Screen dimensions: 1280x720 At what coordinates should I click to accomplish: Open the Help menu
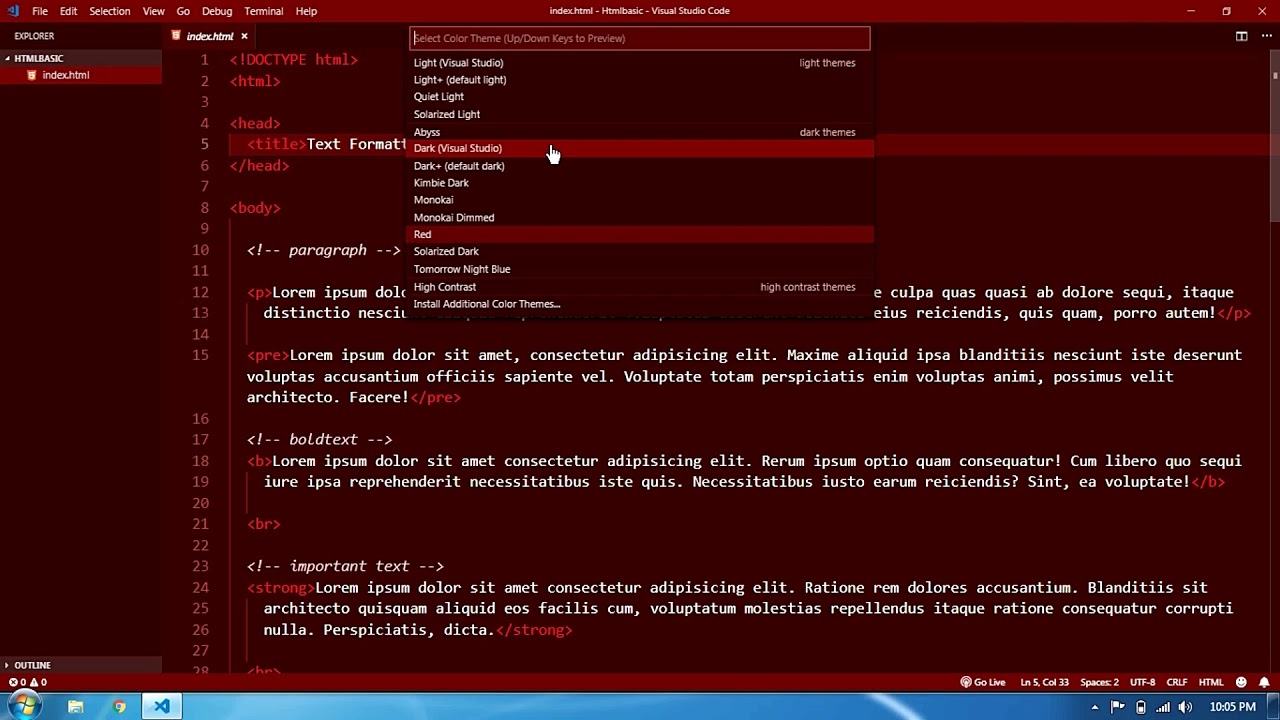click(x=306, y=11)
